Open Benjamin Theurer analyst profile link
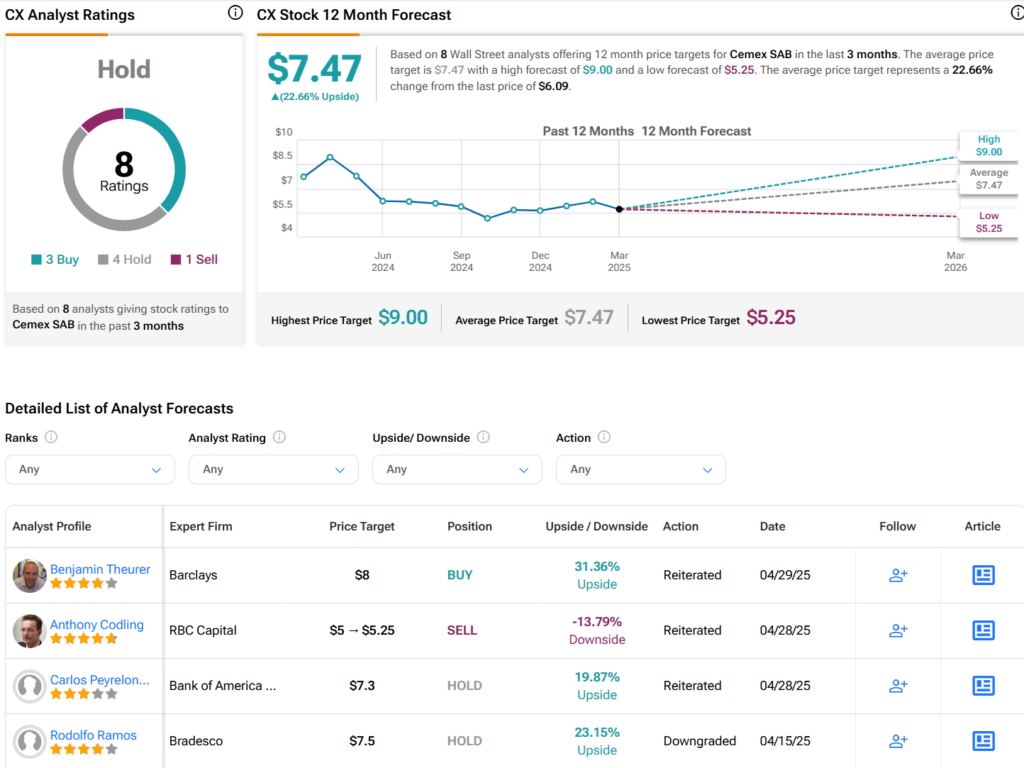The height and width of the screenshot is (768, 1024). (100, 569)
